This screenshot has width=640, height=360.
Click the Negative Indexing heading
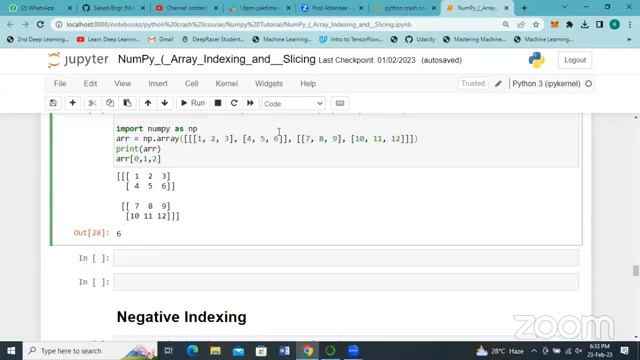182,317
